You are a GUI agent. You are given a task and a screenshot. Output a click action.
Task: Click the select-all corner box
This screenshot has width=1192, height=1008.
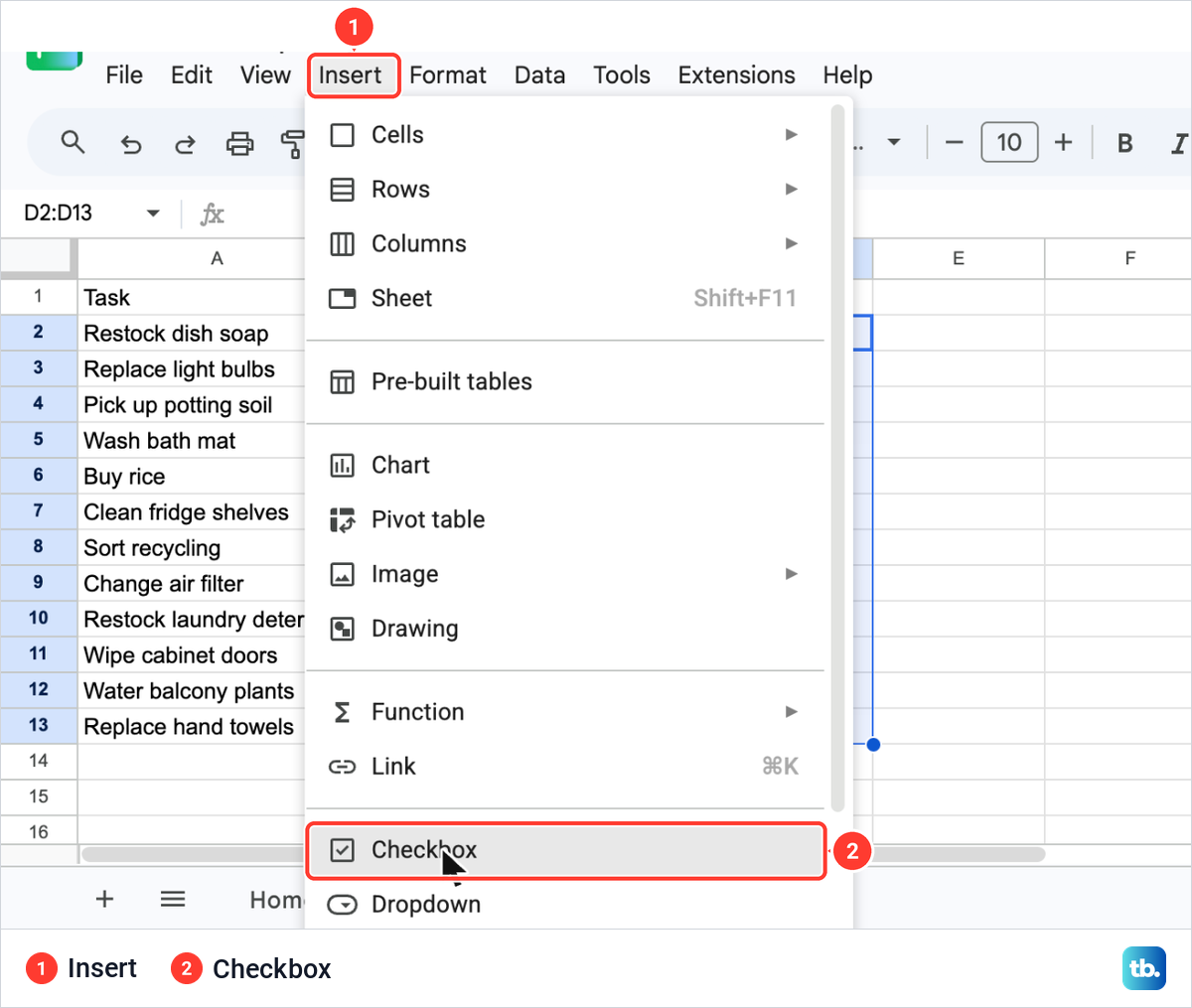(x=39, y=258)
